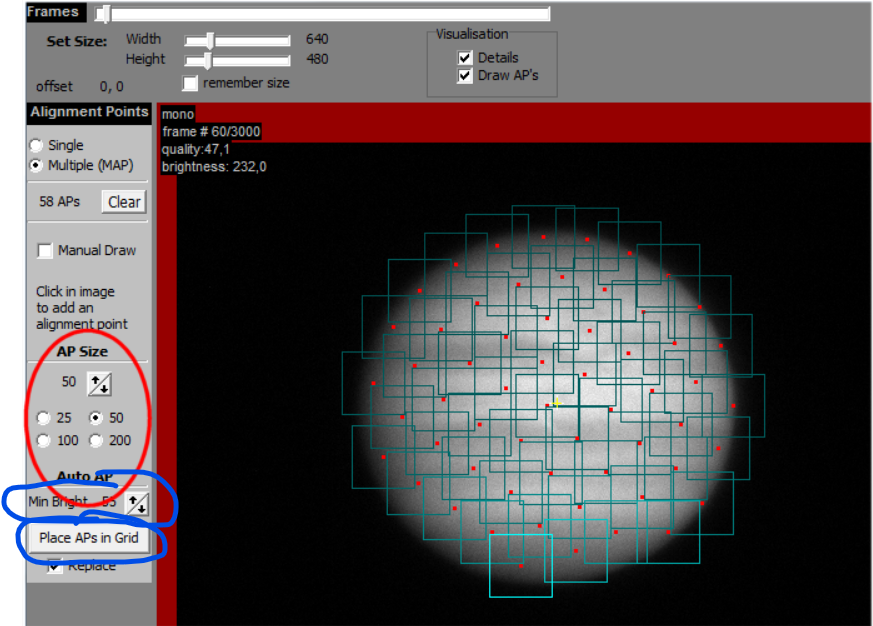
Task: Click the Alignment Points panel header
Action: [89, 112]
